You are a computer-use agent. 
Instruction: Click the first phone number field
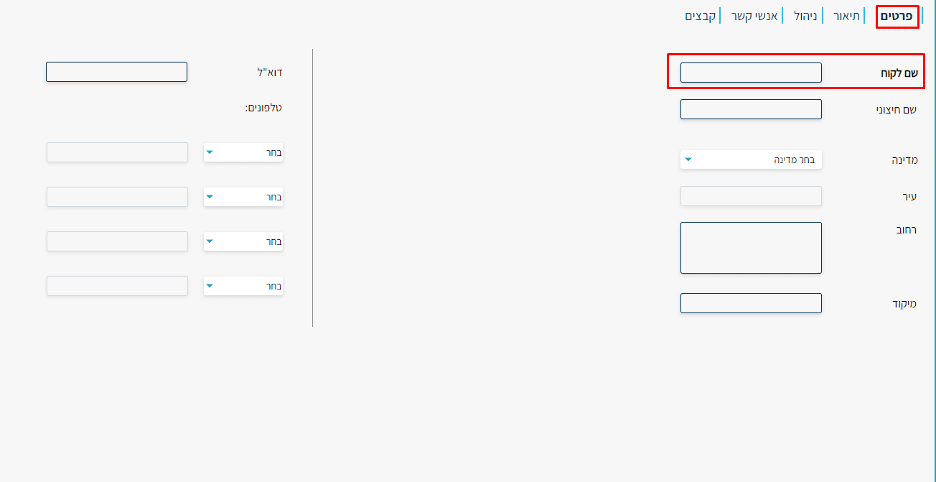(x=117, y=152)
